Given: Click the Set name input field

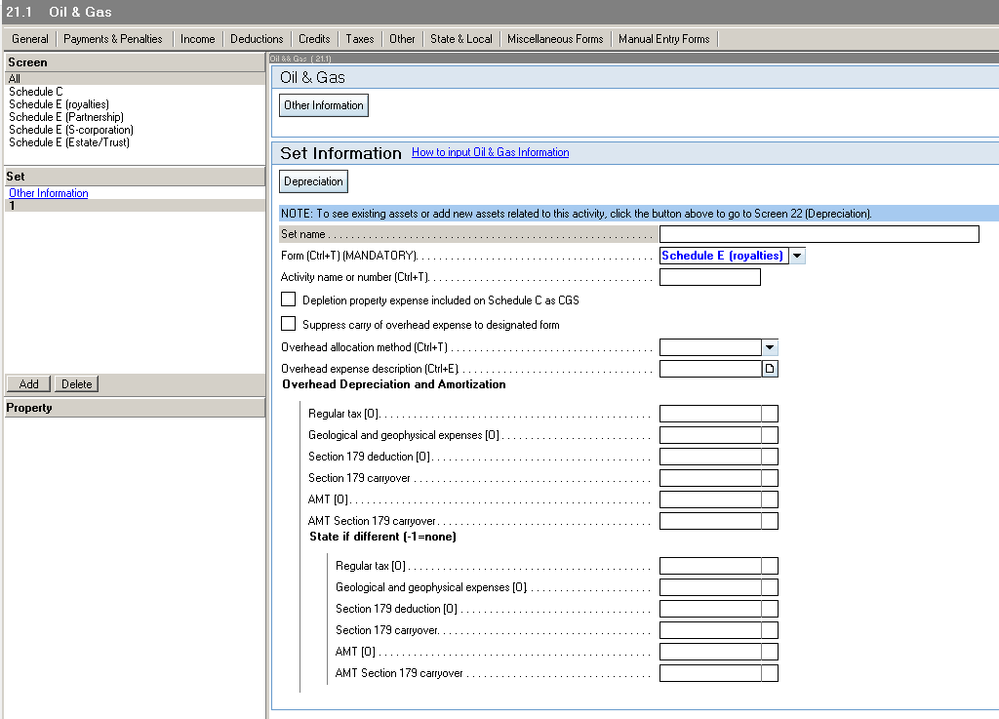Looking at the screenshot, I should pos(818,234).
